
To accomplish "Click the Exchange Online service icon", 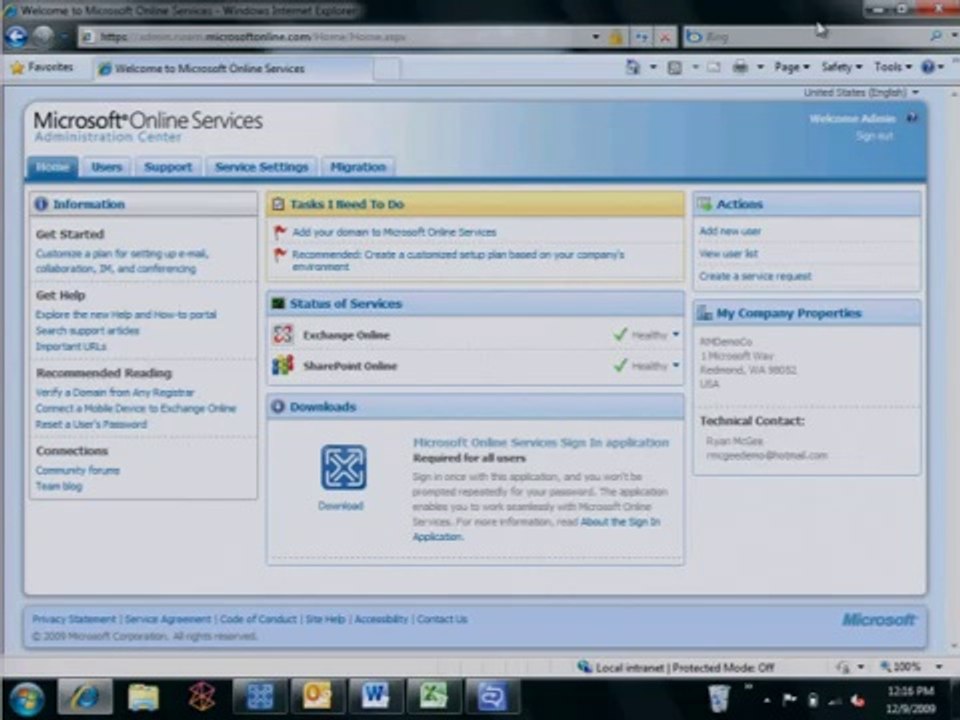I will coord(283,334).
